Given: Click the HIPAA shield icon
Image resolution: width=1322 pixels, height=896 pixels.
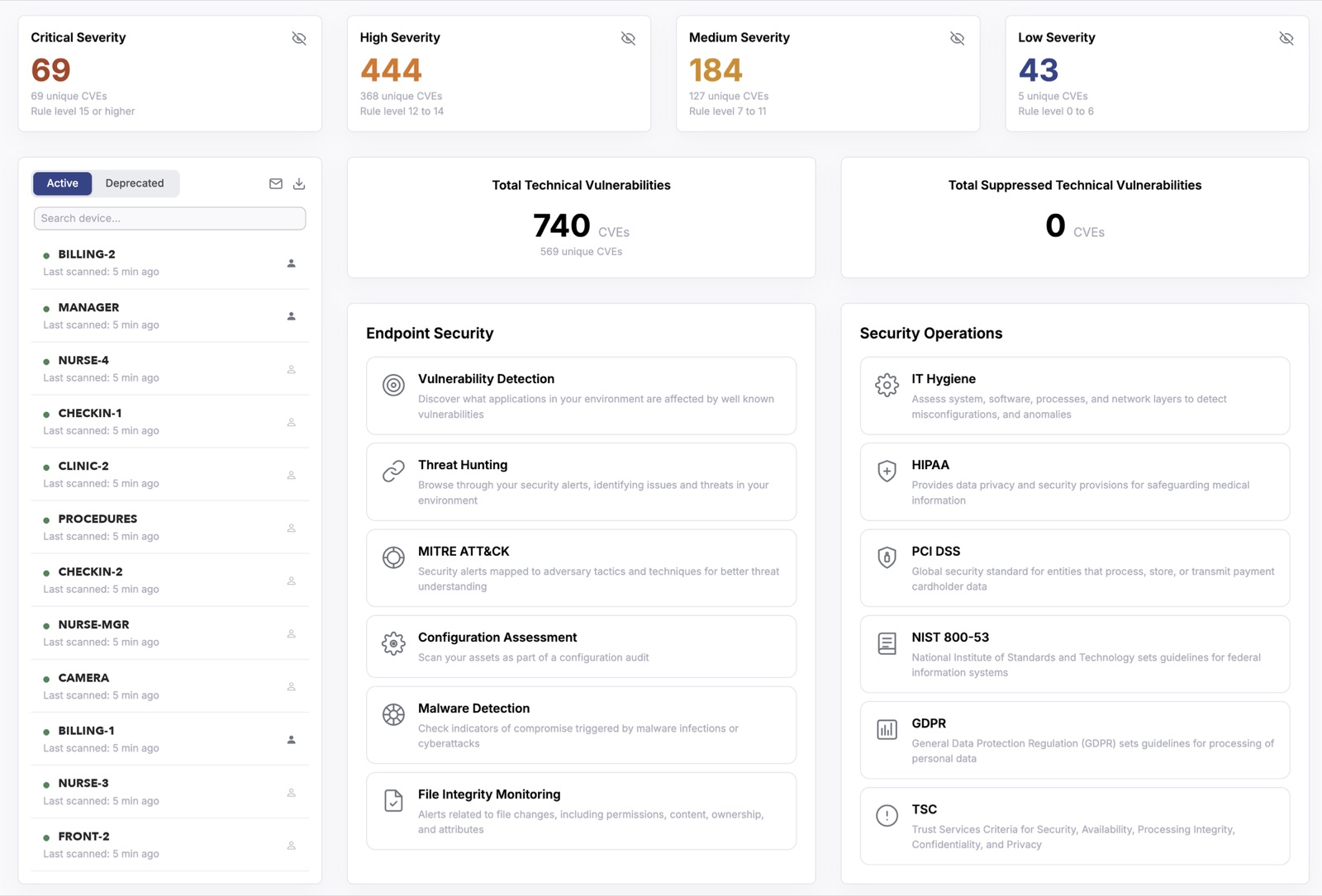Looking at the screenshot, I should pyautogui.click(x=887, y=471).
